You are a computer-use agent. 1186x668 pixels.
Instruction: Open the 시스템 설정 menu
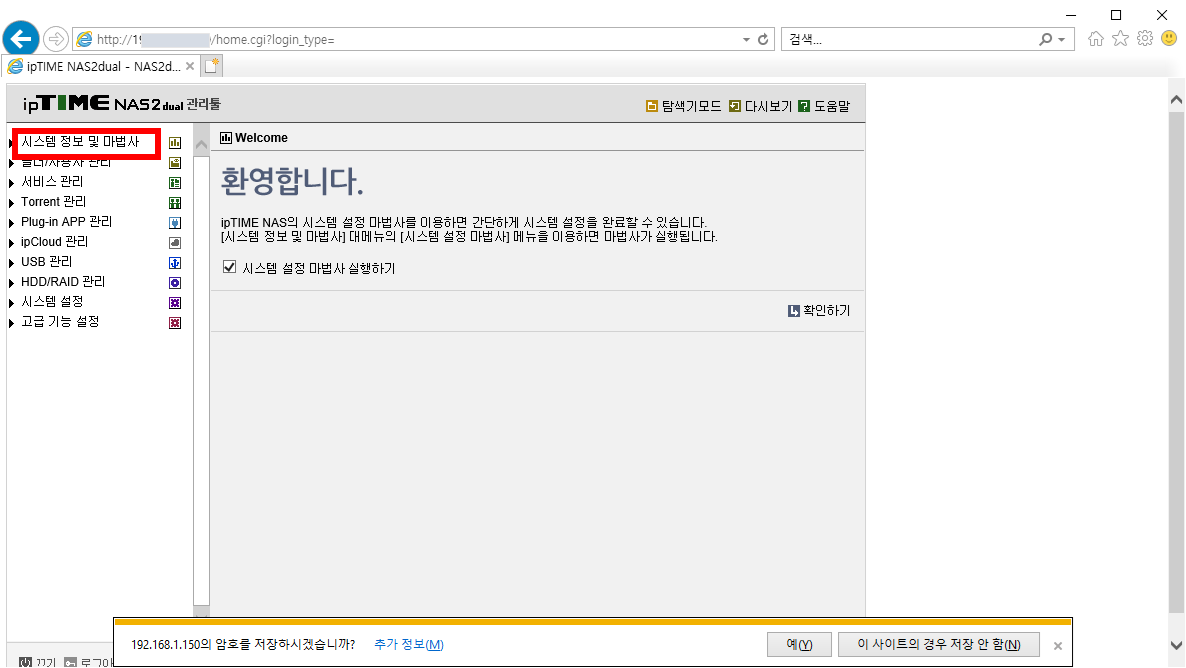(52, 302)
